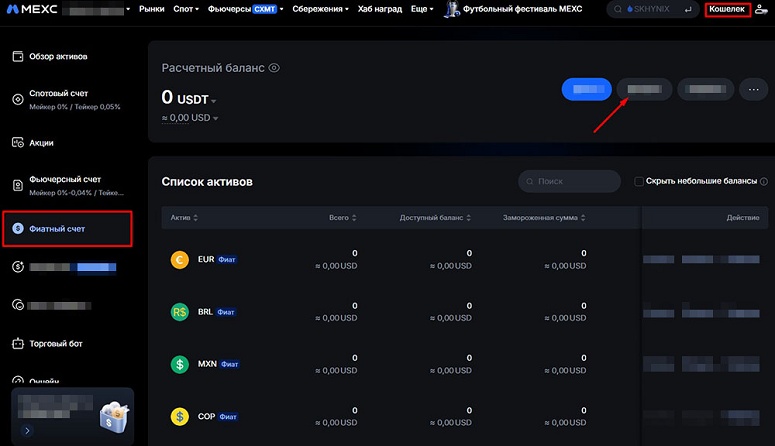Click Действие column header
The height and width of the screenshot is (446, 775).
point(743,218)
